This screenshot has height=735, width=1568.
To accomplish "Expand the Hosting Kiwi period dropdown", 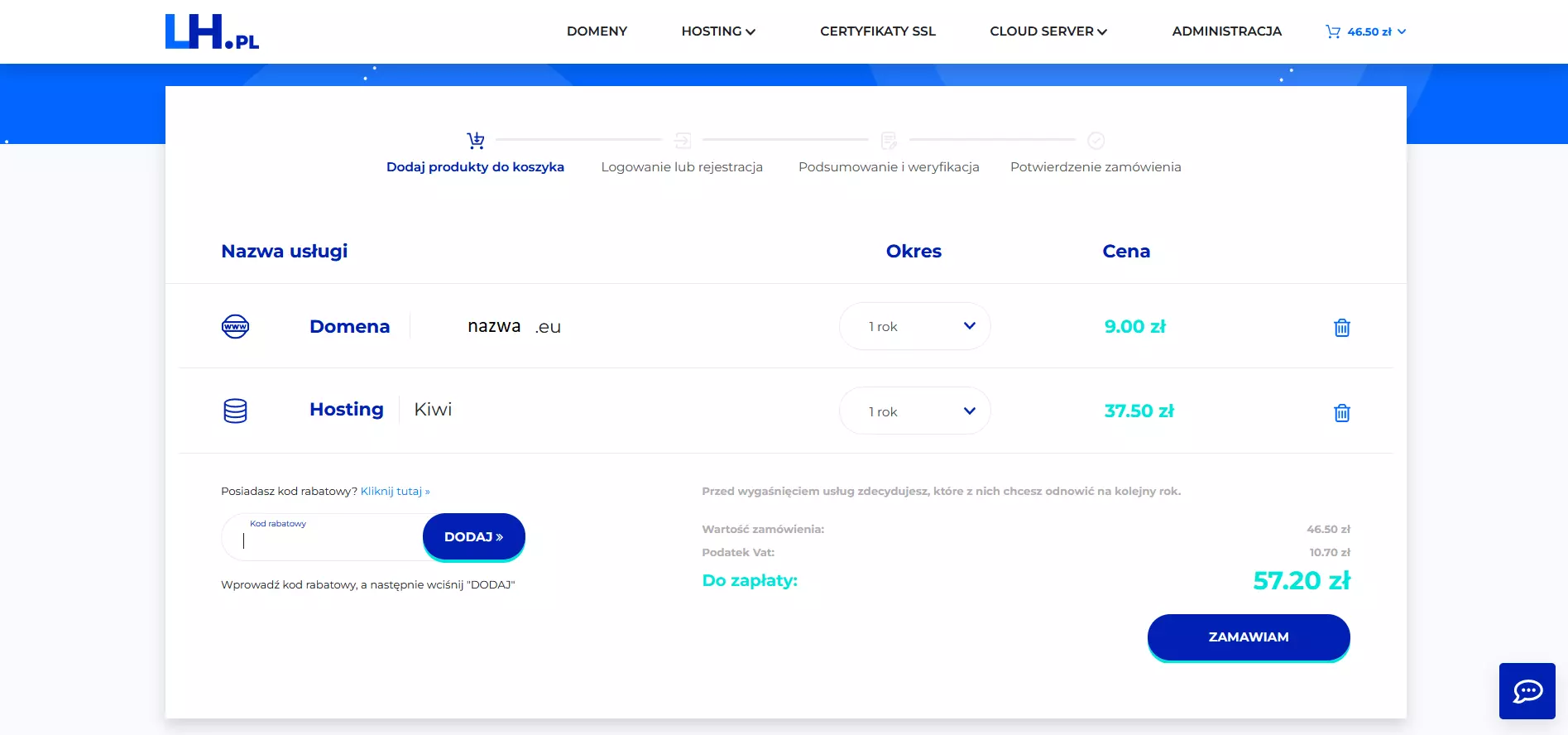I will coord(915,411).
